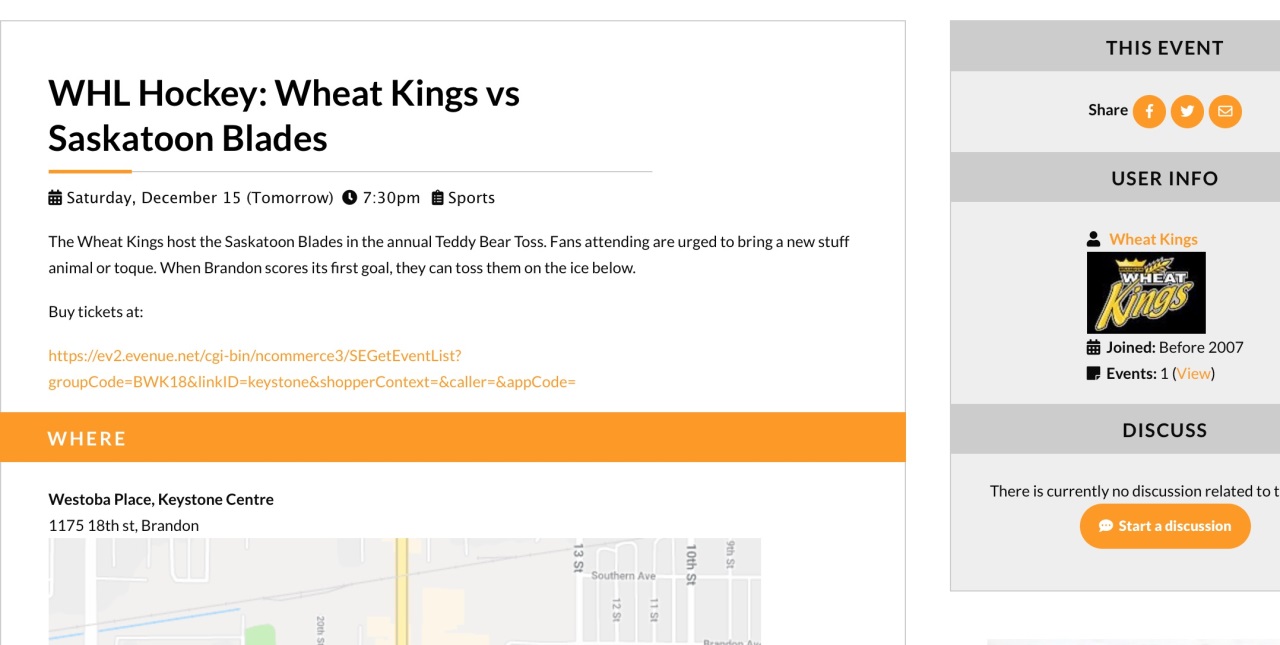This screenshot has height=645, width=1280.
Task: Click the Wheat Kings logo thumbnail
Action: 1146,292
